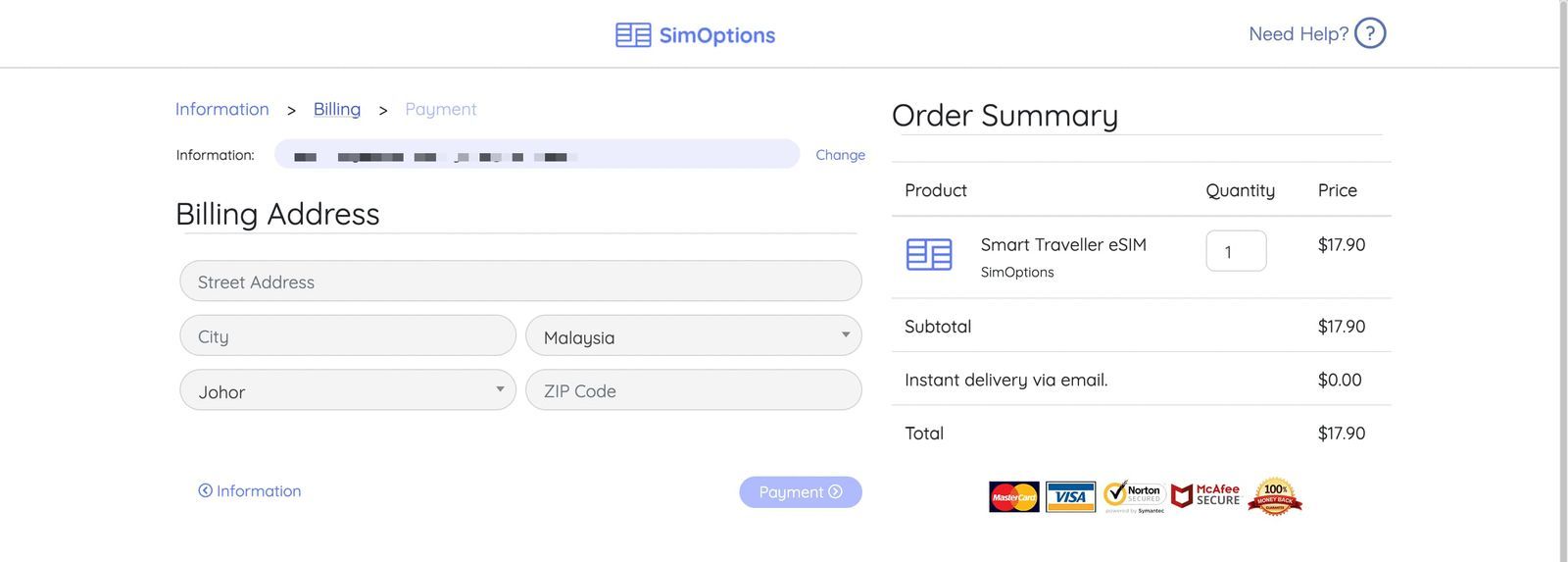The image size is (1568, 562).
Task: Click the quantity box showing 1
Action: (1236, 251)
